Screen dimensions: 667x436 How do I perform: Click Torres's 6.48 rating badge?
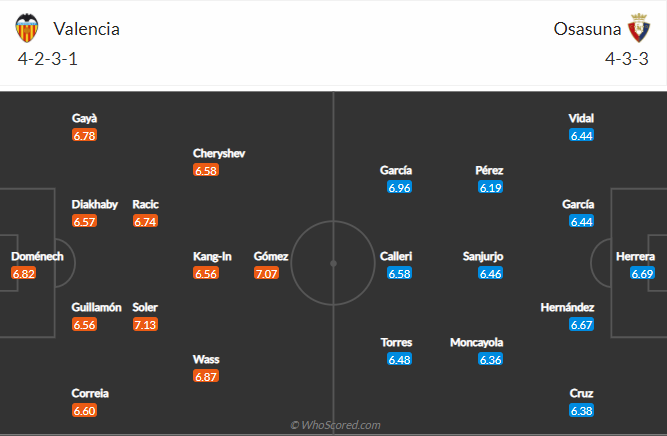pos(396,359)
